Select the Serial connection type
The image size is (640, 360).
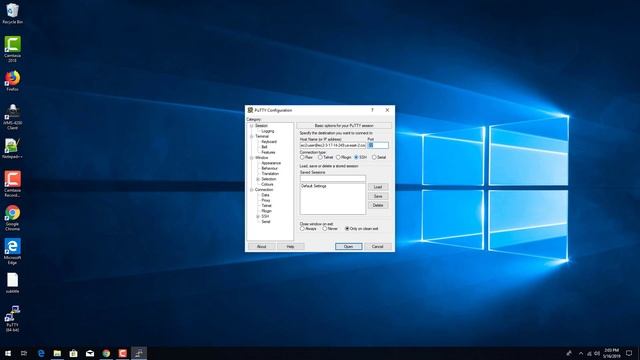[x=374, y=157]
